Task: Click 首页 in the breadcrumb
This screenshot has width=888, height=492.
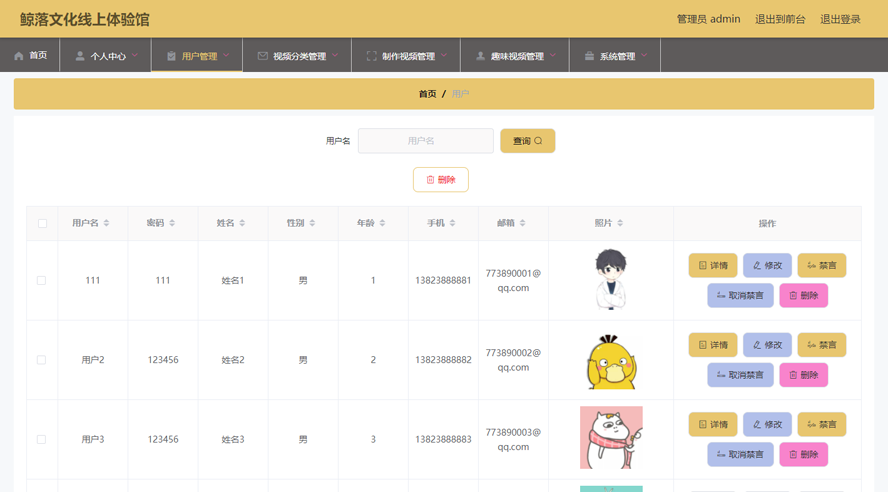Action: [428, 94]
